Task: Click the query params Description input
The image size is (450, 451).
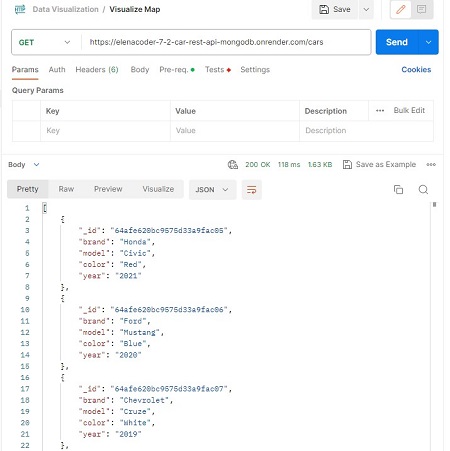Action: point(366,131)
